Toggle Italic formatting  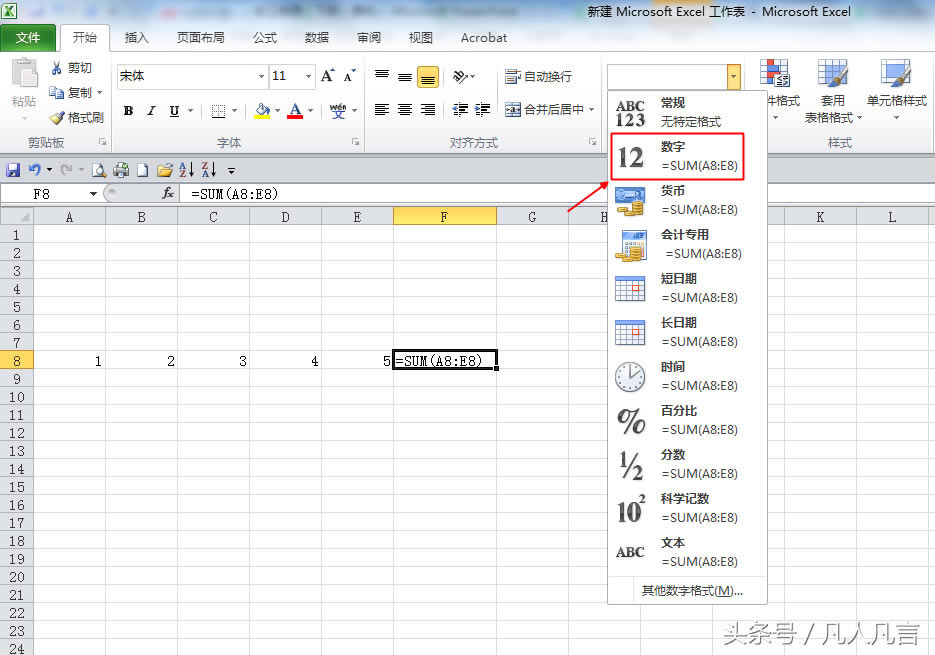click(x=151, y=111)
